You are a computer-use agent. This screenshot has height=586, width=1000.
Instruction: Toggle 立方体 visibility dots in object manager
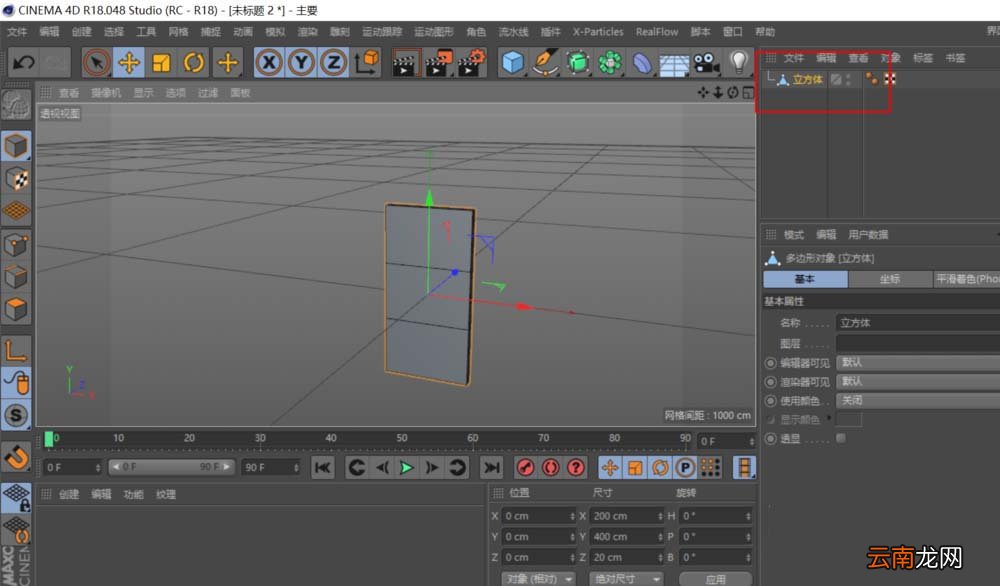(848, 79)
